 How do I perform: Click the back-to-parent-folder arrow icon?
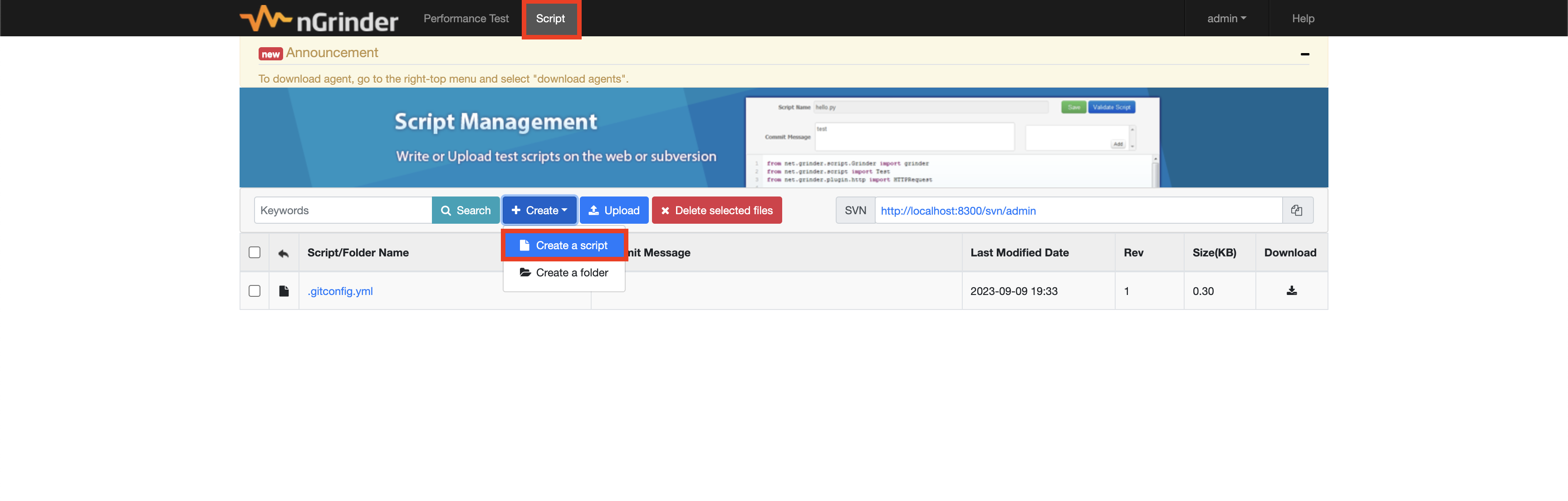pos(283,253)
